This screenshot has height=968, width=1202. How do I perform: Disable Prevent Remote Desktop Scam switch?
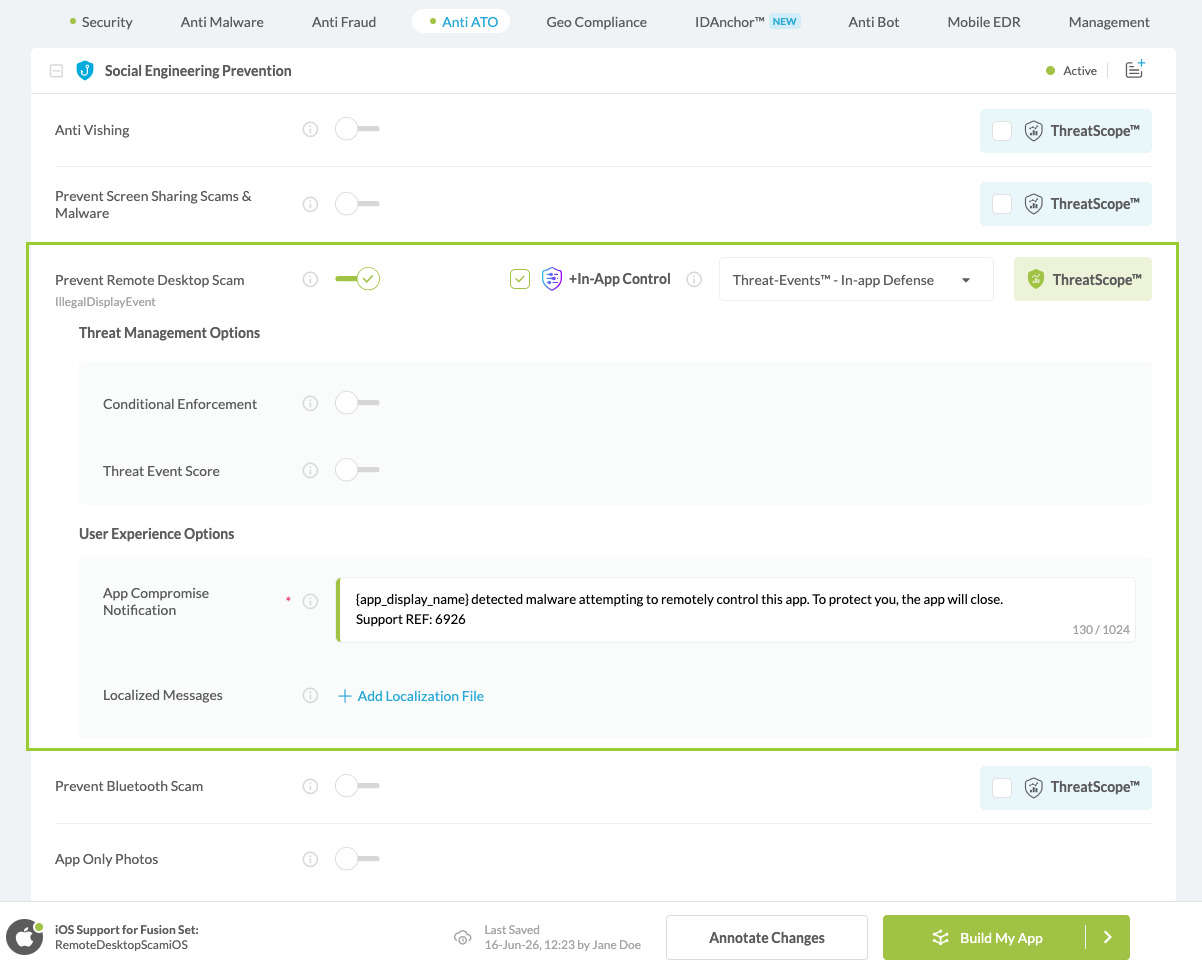(357, 279)
